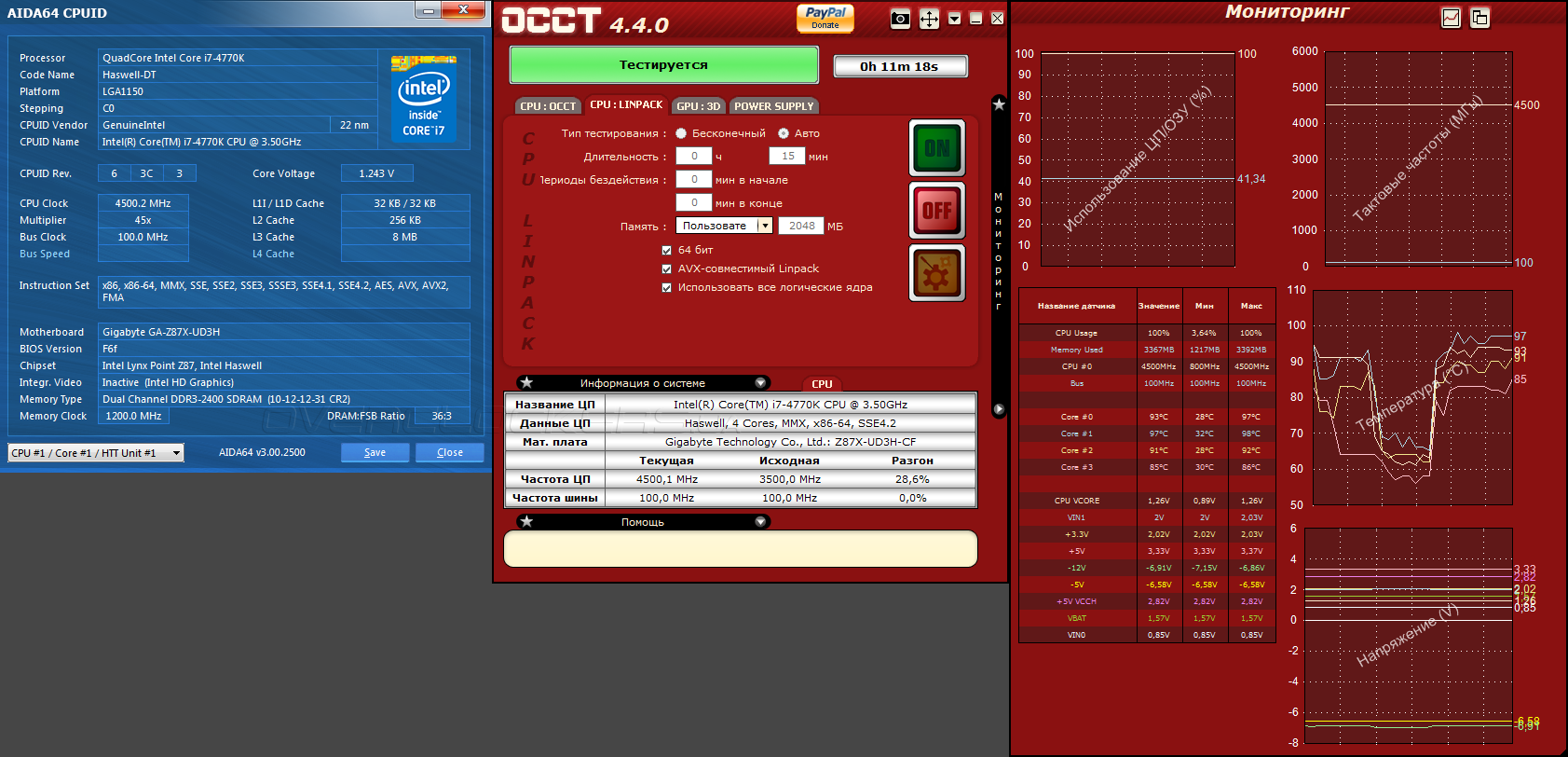
Task: Click the VBAT sensor row
Action: coord(1147,618)
